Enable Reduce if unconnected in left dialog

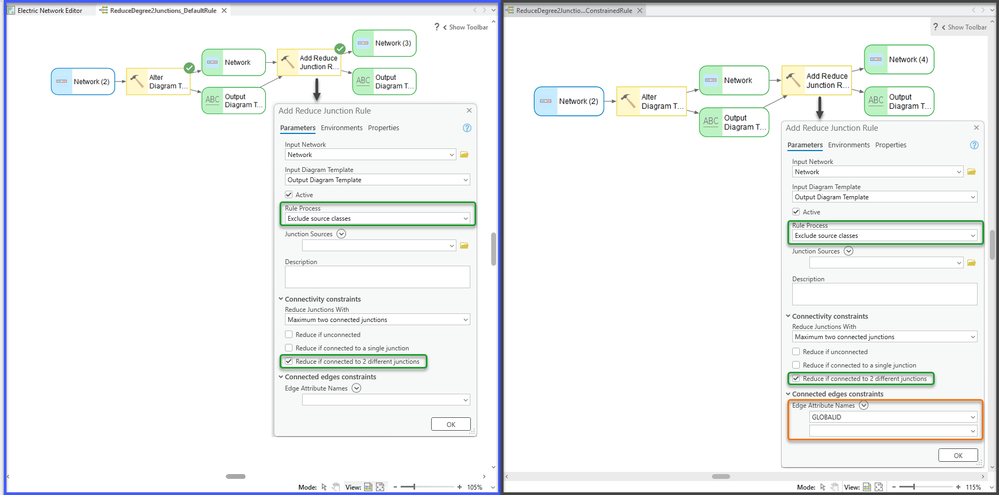[x=289, y=334]
